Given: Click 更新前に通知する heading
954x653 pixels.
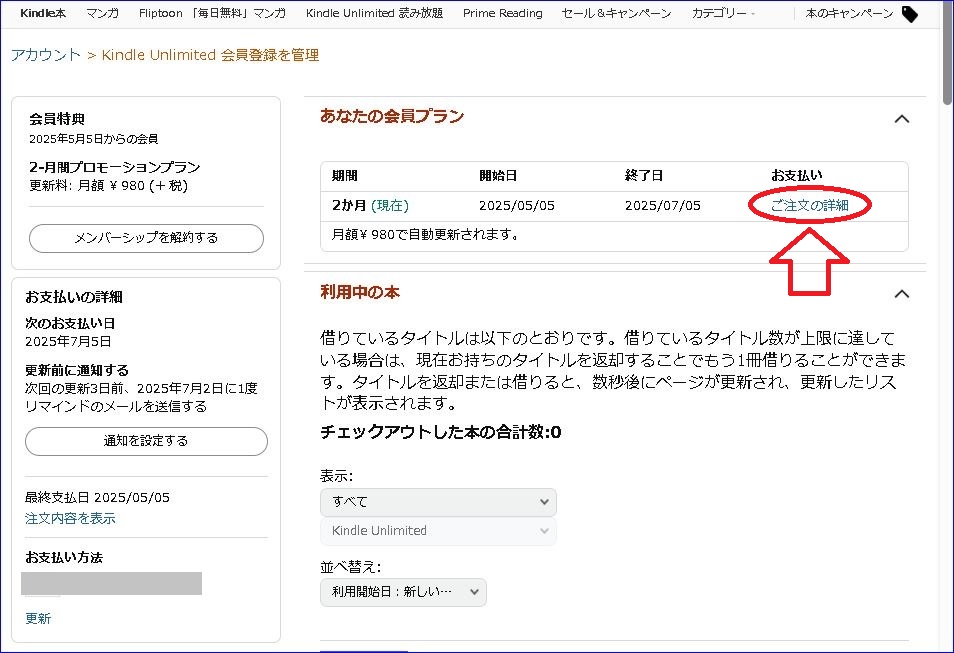Looking at the screenshot, I should click(x=77, y=370).
